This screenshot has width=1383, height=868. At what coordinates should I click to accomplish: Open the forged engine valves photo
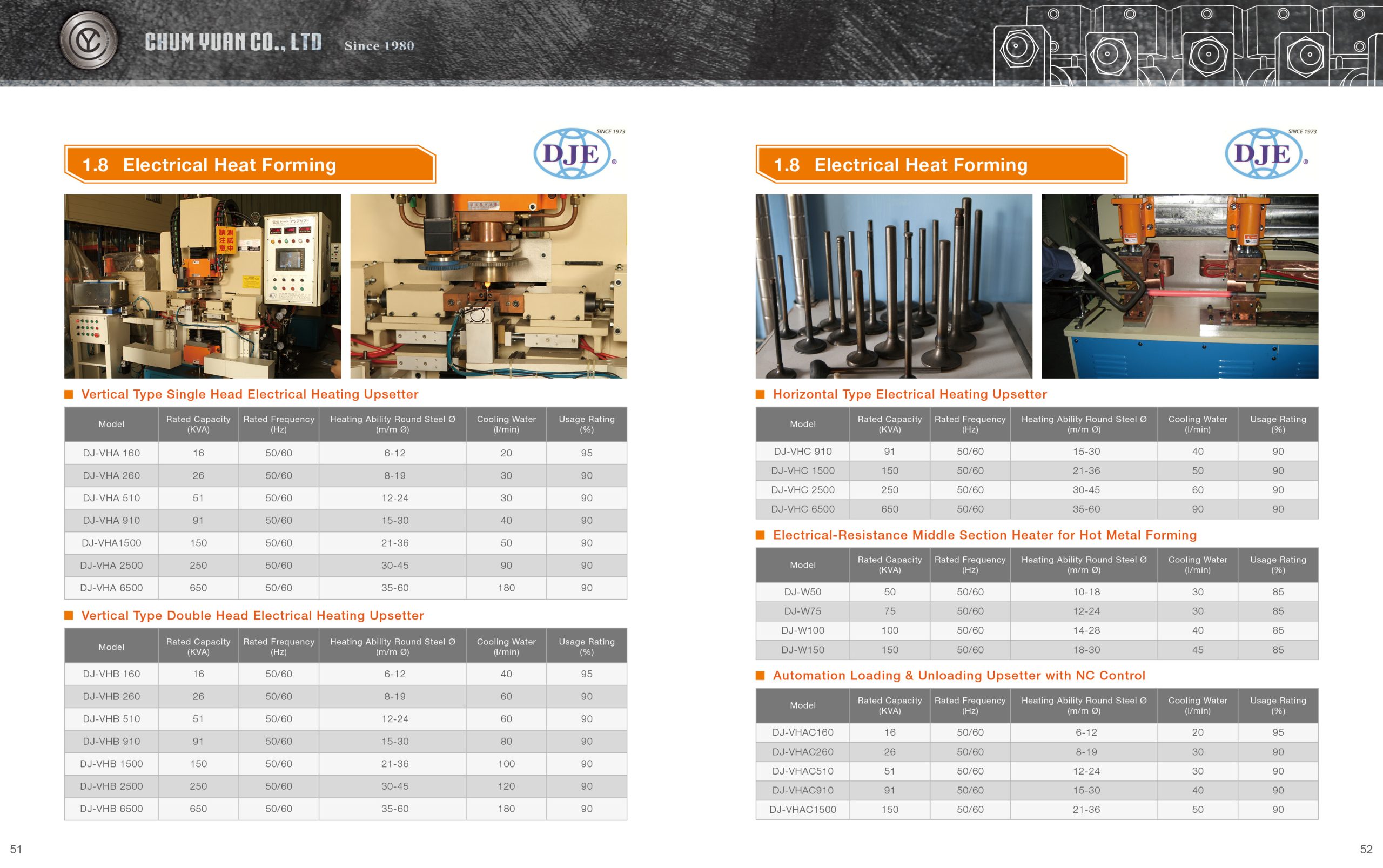coord(894,286)
